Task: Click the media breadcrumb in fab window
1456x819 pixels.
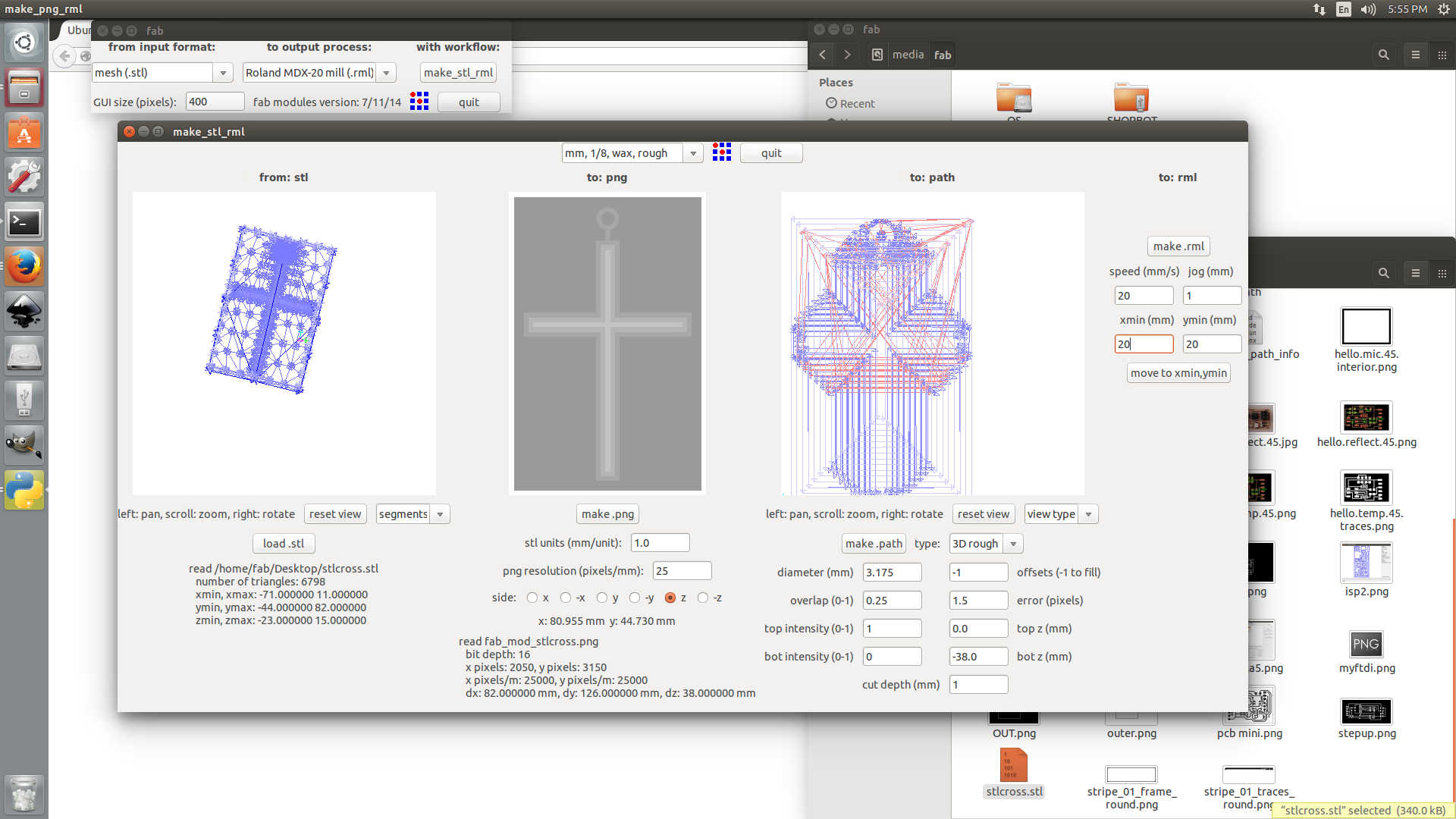Action: pyautogui.click(x=908, y=55)
